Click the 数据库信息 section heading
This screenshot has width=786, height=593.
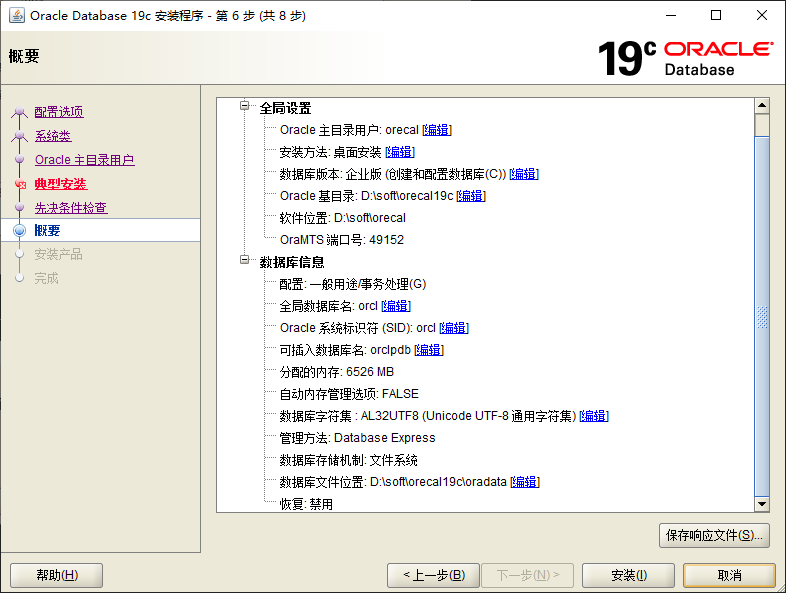[292, 262]
